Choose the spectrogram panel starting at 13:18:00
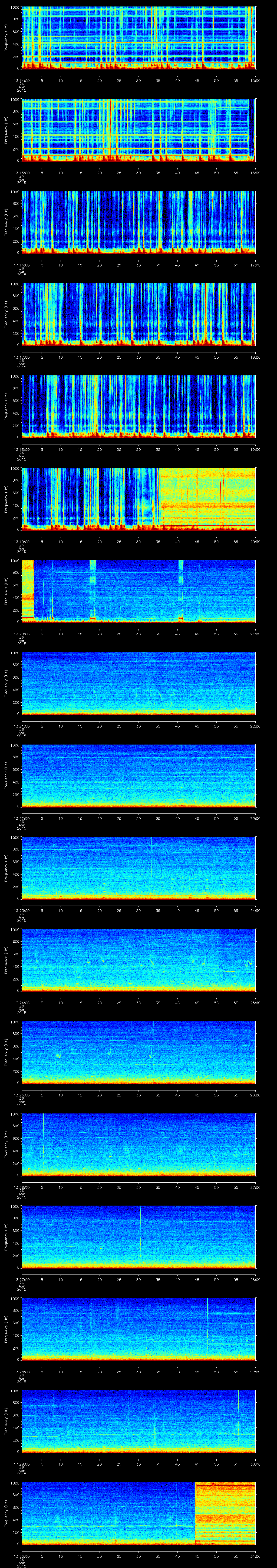The height and width of the screenshot is (1568, 277). [139, 407]
